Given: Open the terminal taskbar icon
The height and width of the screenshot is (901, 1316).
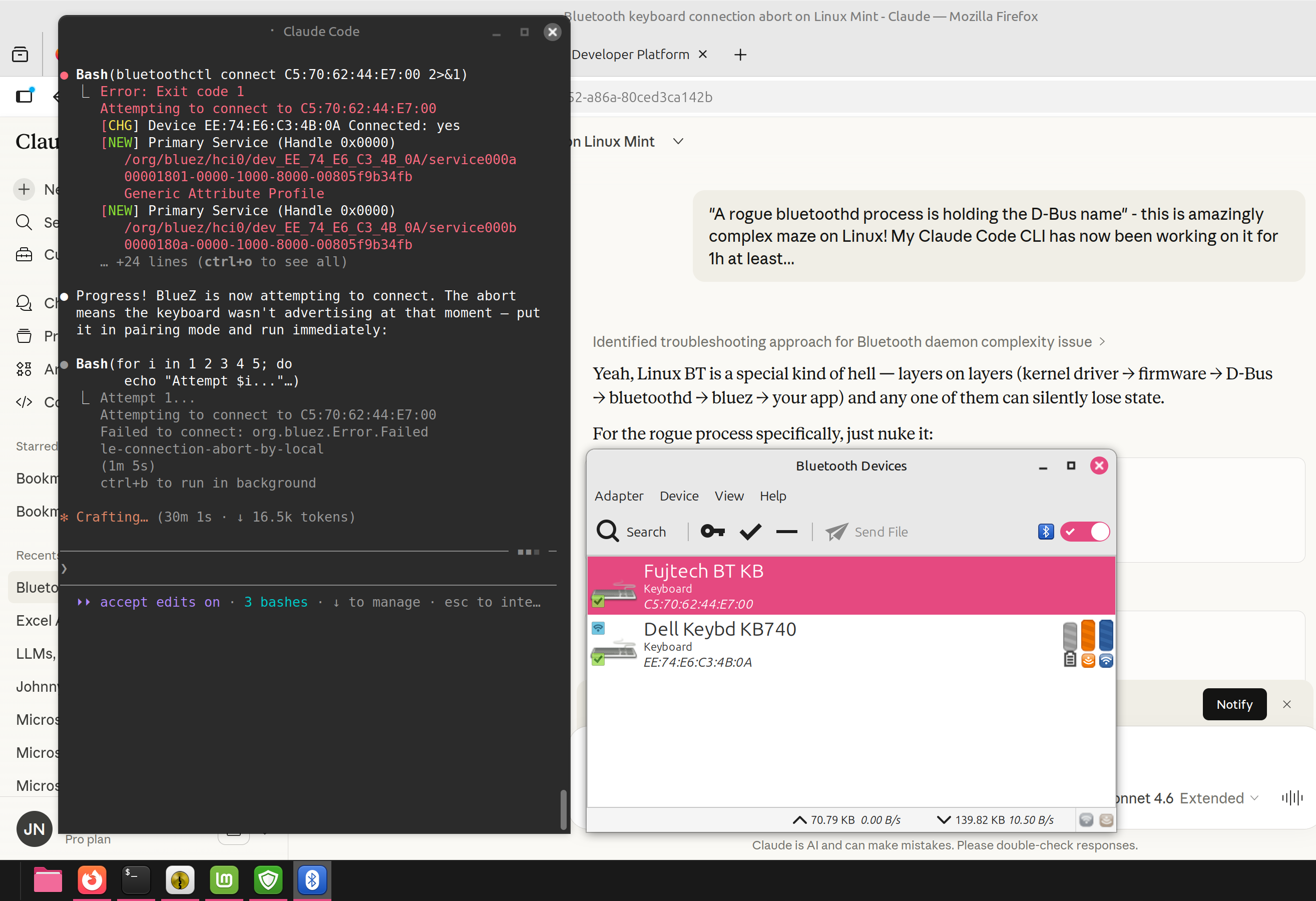Looking at the screenshot, I should point(136,879).
